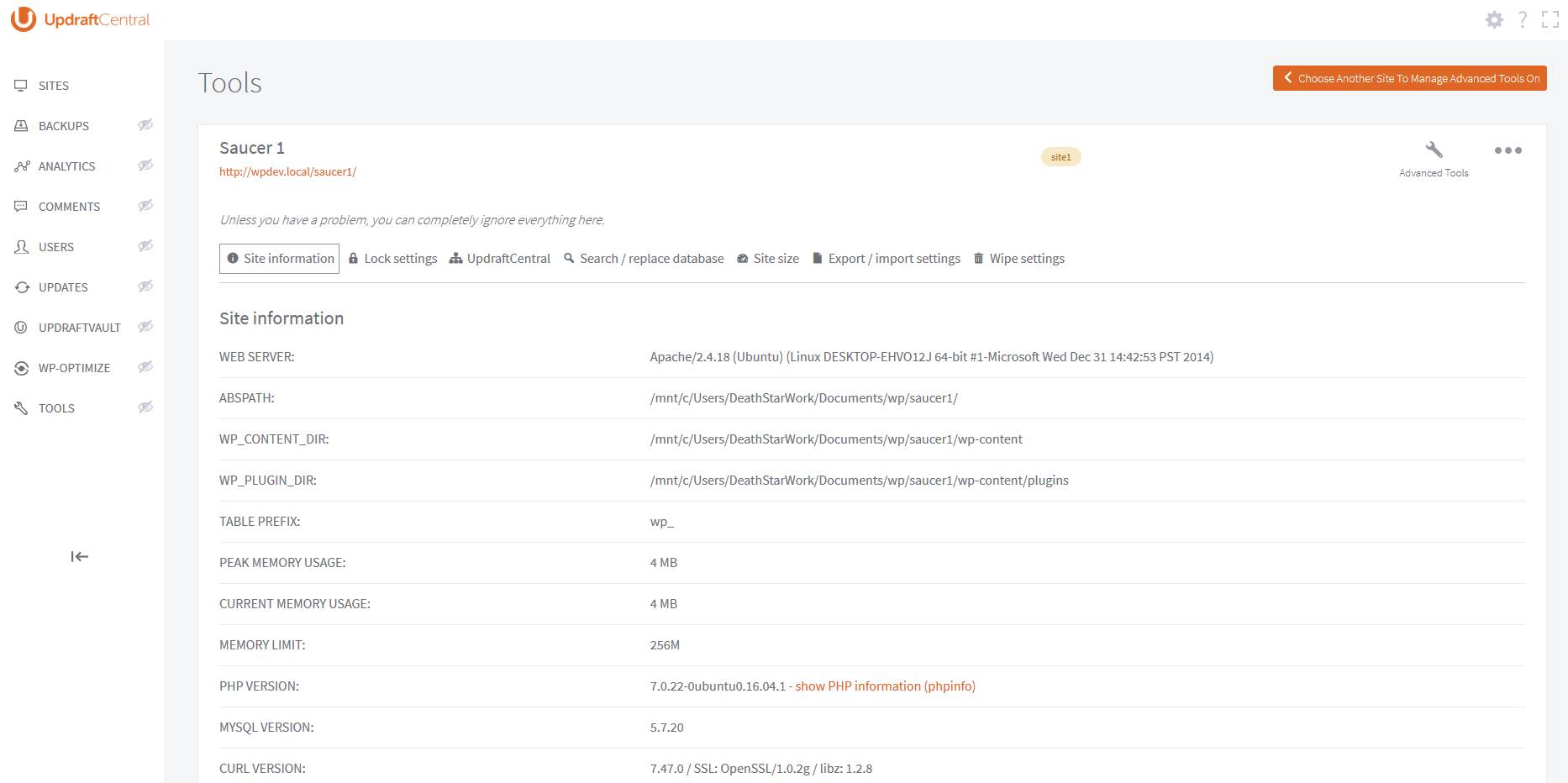Open the three-dots more options menu
The image size is (1568, 783).
(1507, 150)
